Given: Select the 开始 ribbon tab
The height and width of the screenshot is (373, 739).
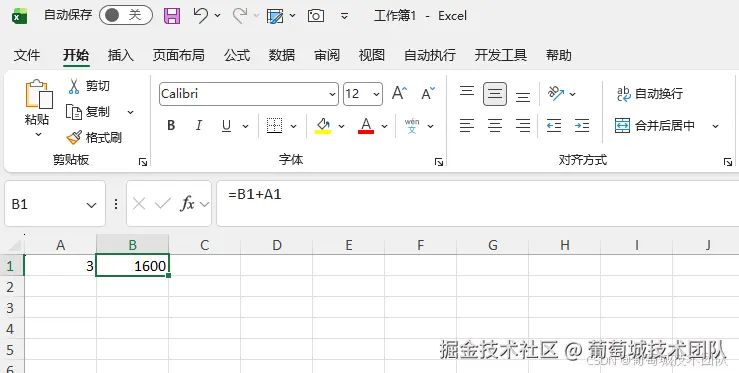Looking at the screenshot, I should (x=76, y=55).
